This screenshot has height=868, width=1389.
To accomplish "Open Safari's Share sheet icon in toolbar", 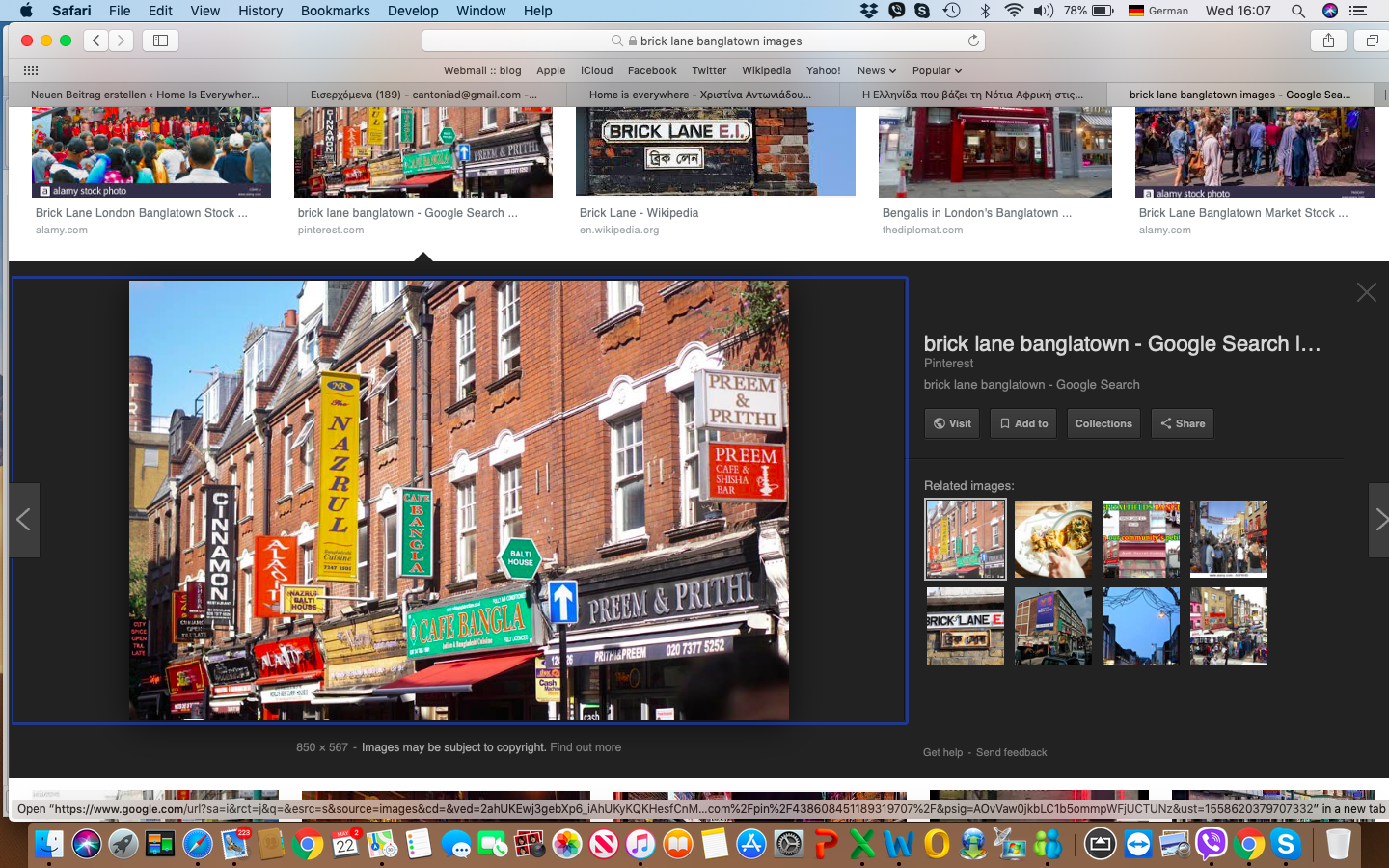I will [x=1328, y=41].
